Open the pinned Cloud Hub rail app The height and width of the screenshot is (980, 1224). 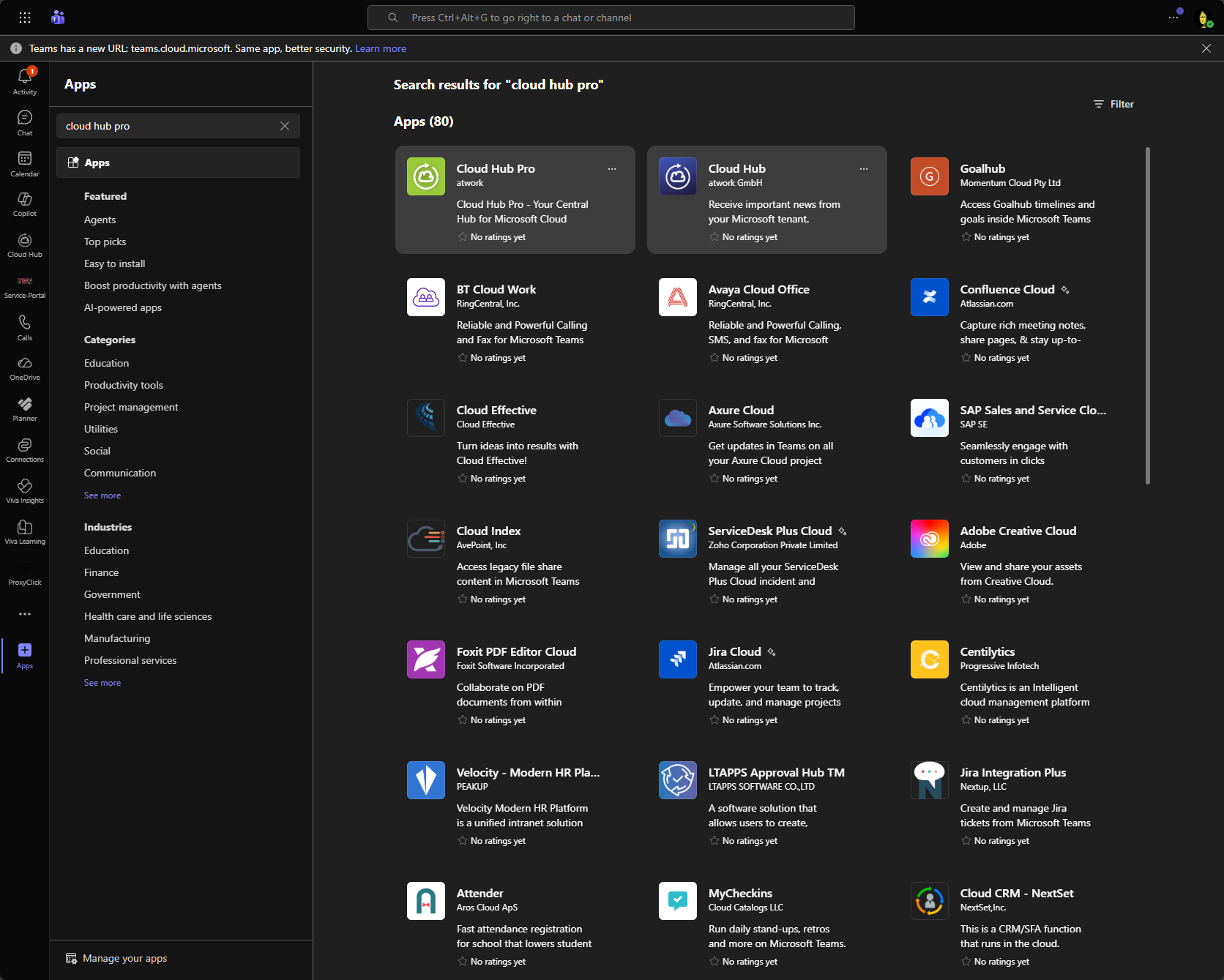(x=25, y=246)
